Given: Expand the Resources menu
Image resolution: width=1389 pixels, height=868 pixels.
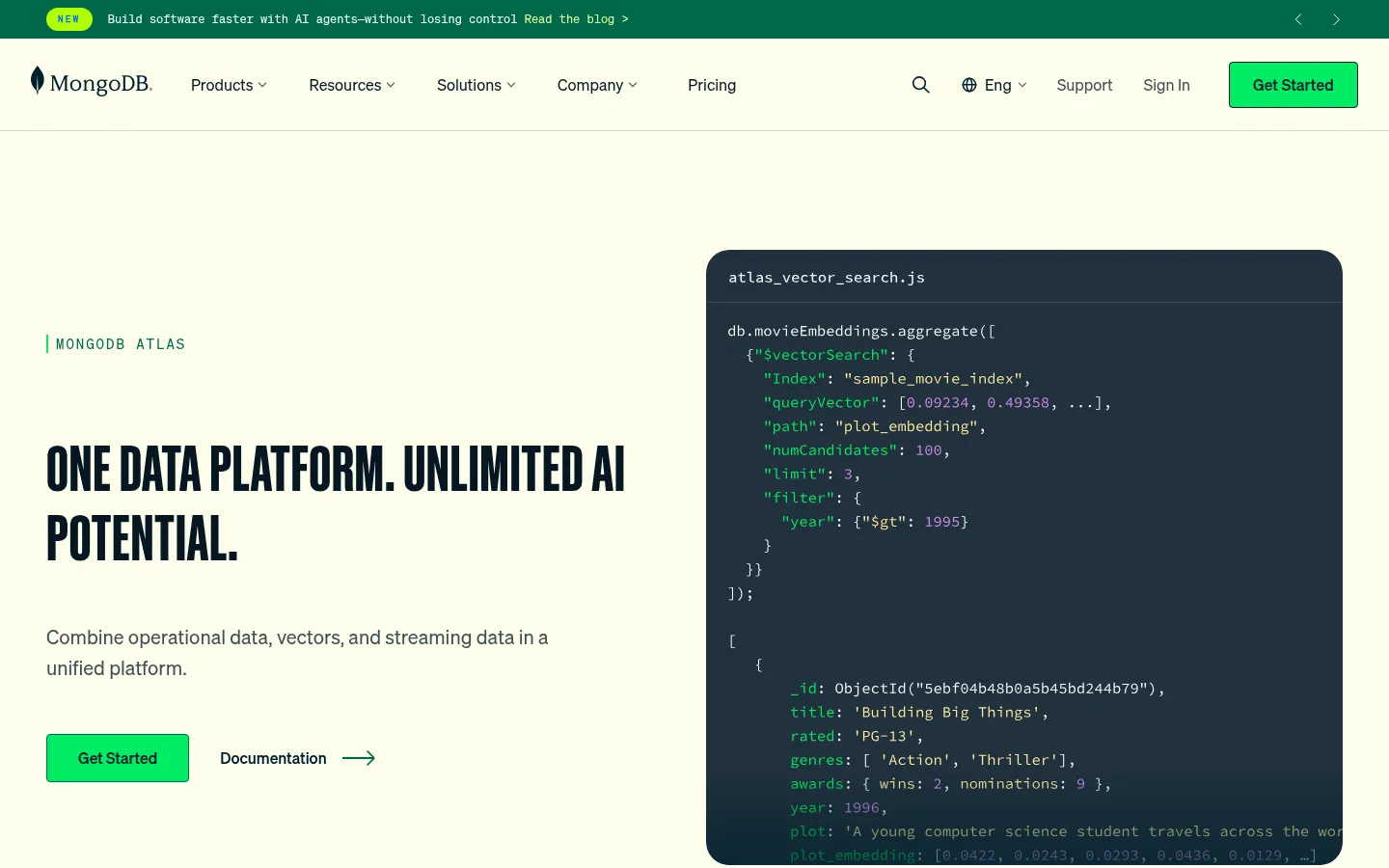Looking at the screenshot, I should (x=352, y=85).
